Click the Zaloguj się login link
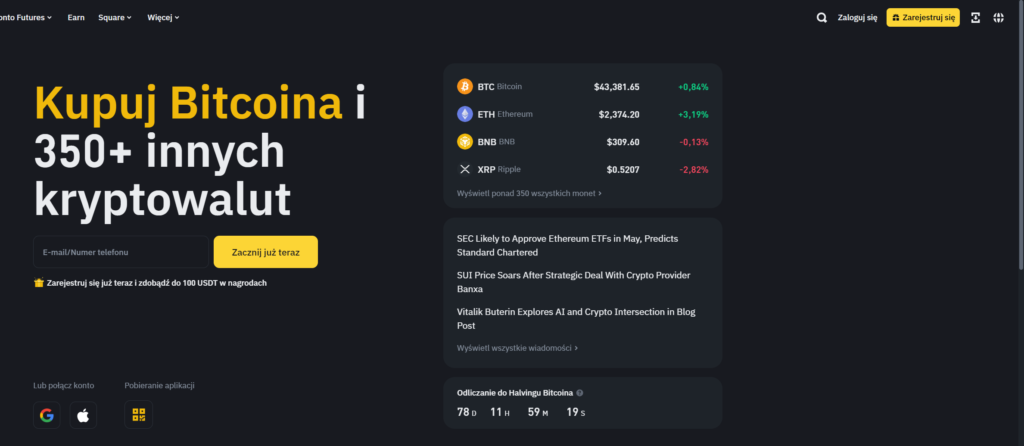Image resolution: width=1024 pixels, height=446 pixels. click(x=857, y=17)
